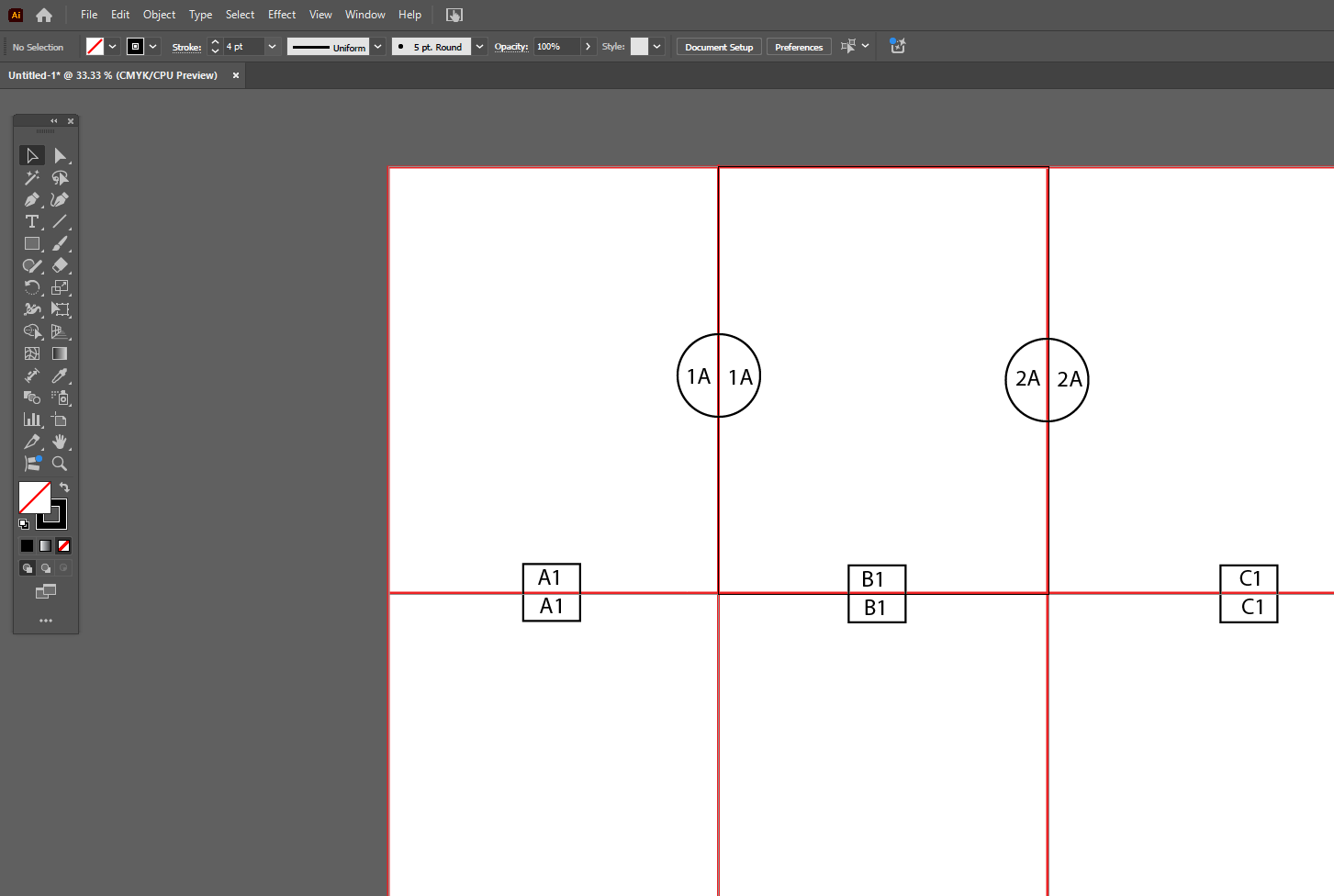Open the Object menu
This screenshot has height=896, width=1334.
[159, 15]
